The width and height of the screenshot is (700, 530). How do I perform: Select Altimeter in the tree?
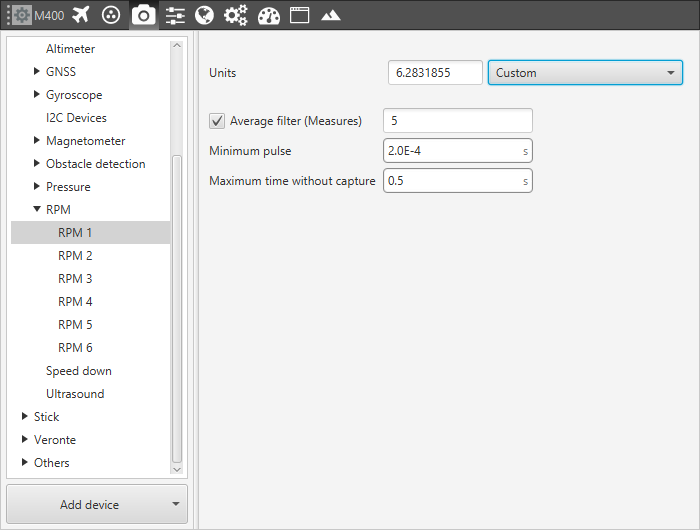(x=71, y=49)
